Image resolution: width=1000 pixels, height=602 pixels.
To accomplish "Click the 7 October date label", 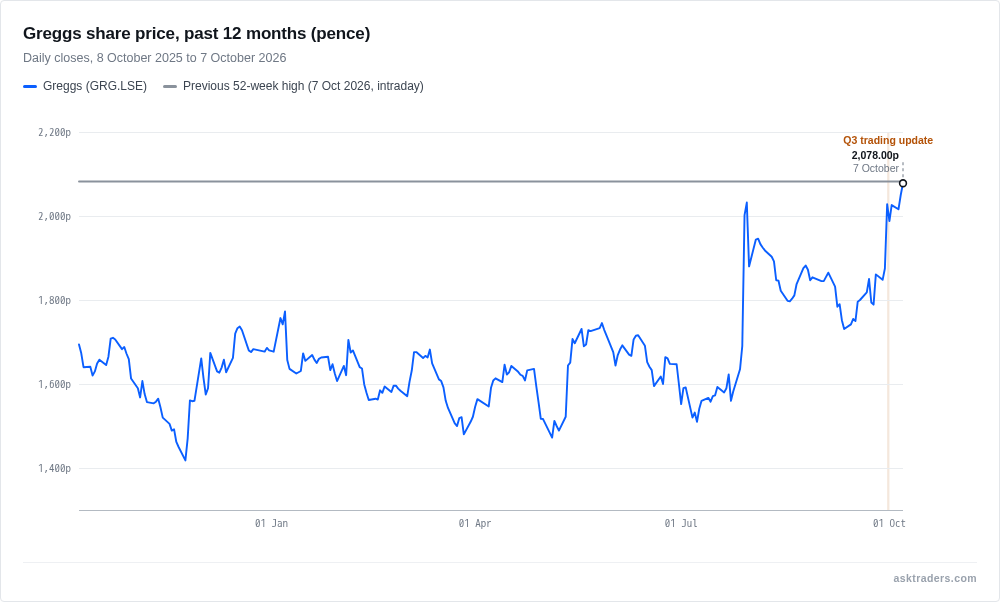I will point(876,168).
